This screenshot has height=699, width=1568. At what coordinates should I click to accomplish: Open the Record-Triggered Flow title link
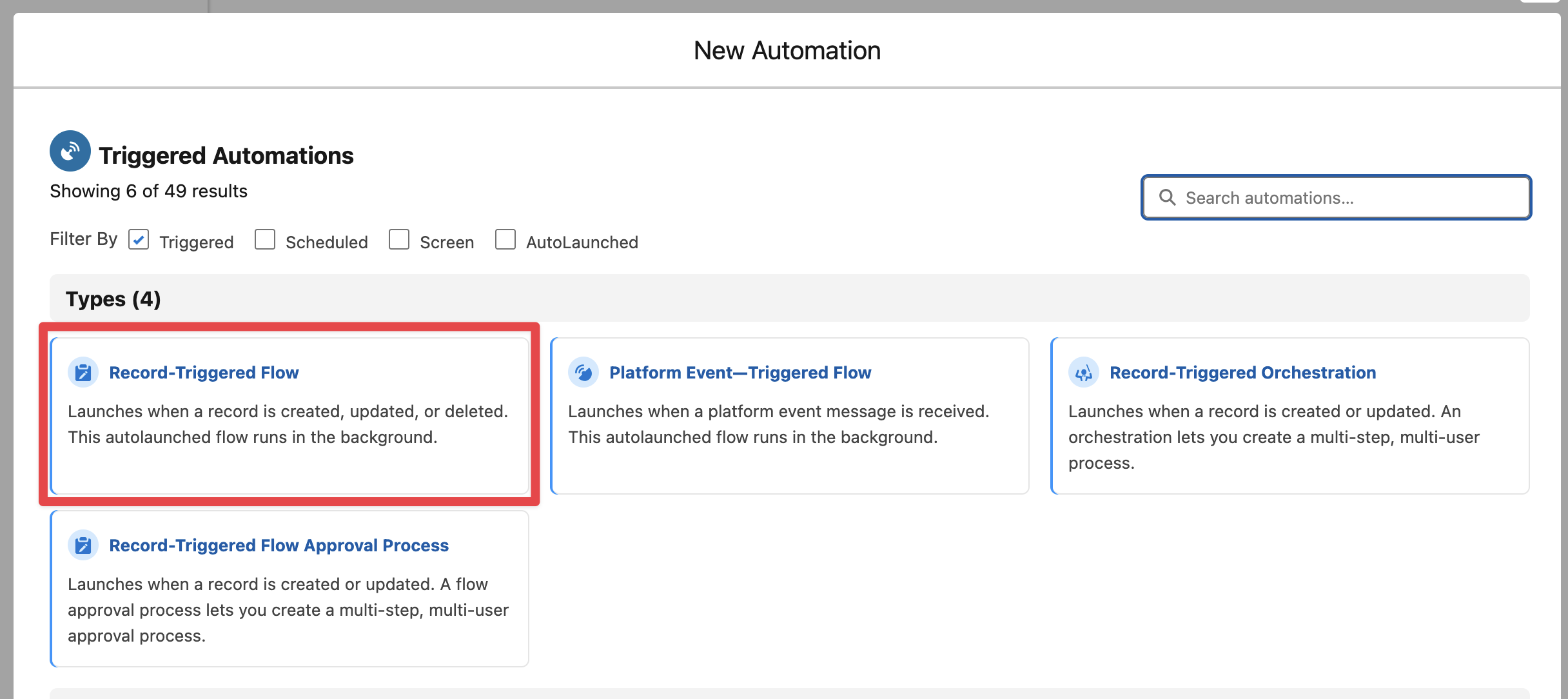tap(204, 373)
